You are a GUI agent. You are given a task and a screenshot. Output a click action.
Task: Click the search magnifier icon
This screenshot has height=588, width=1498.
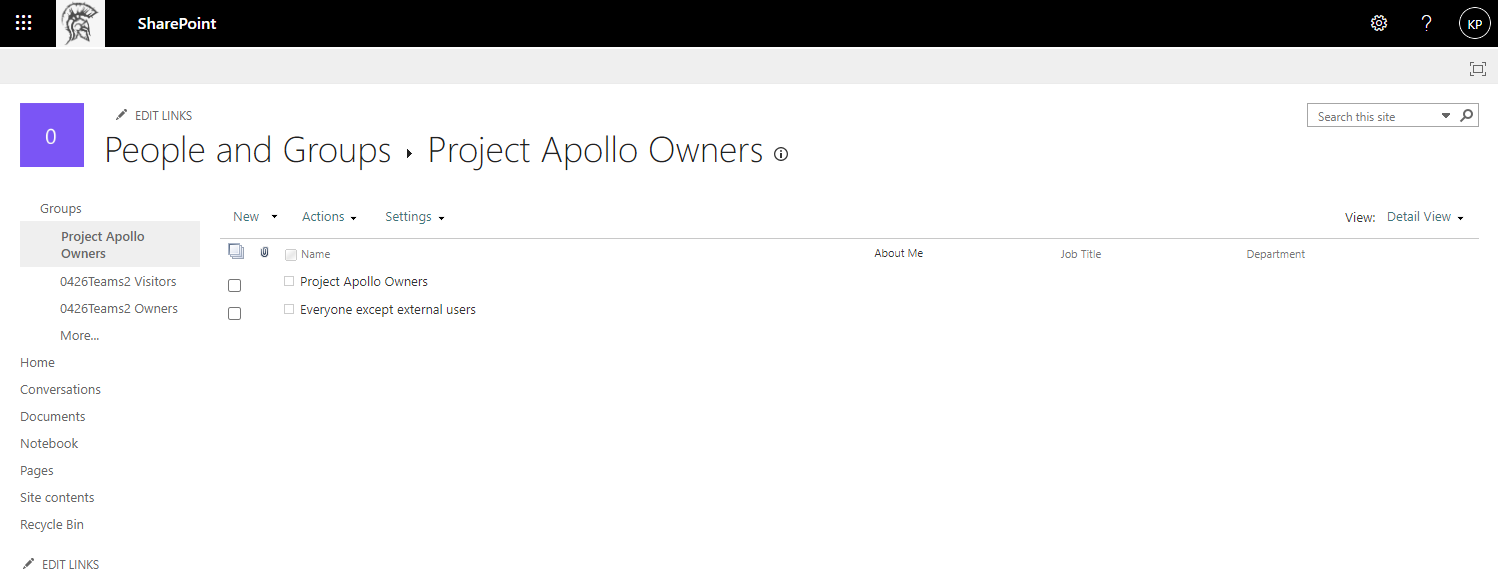1467,116
